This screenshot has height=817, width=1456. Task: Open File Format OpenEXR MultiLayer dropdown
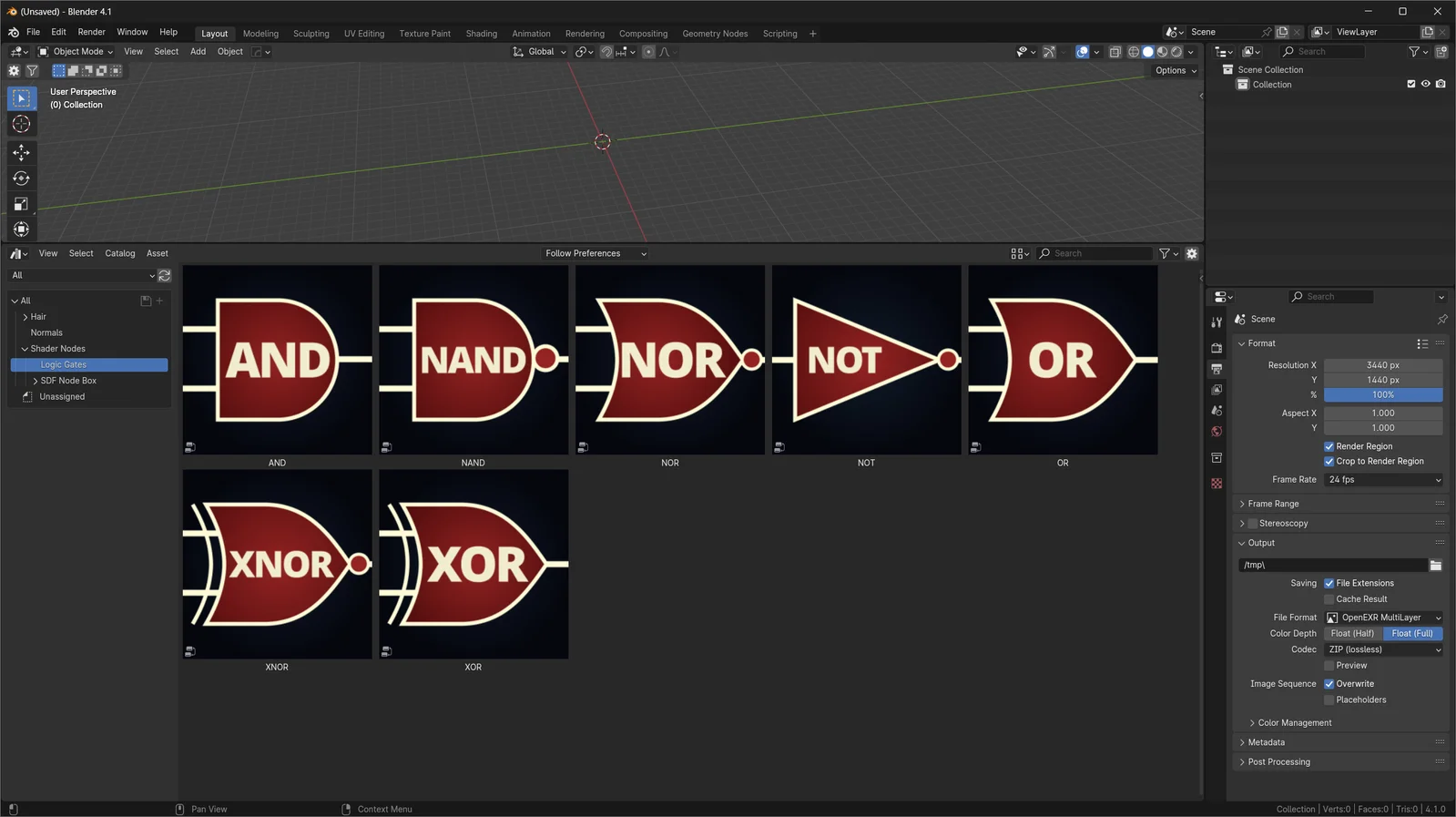[x=1383, y=618]
